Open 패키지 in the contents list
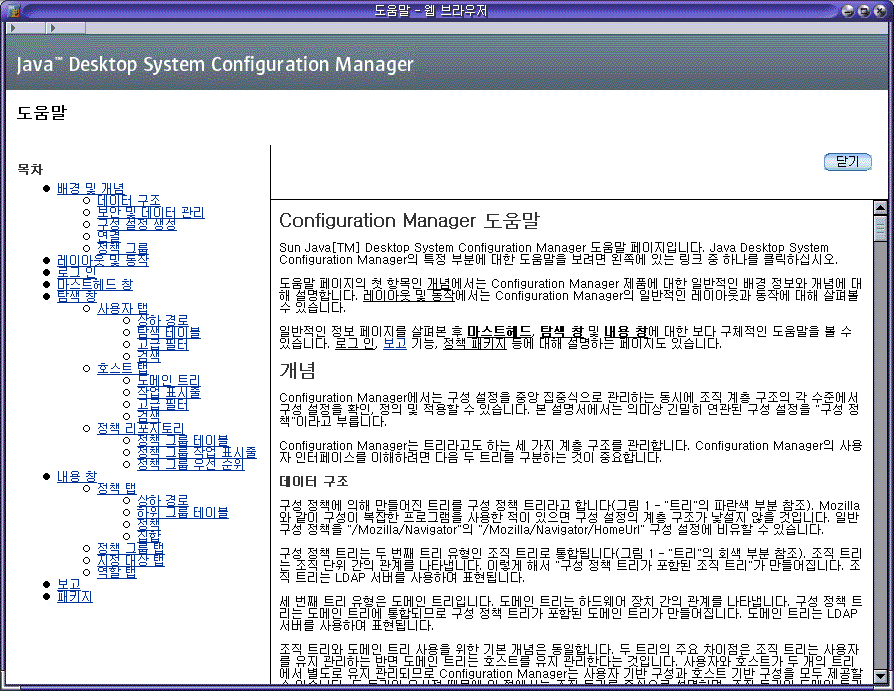 (74, 596)
